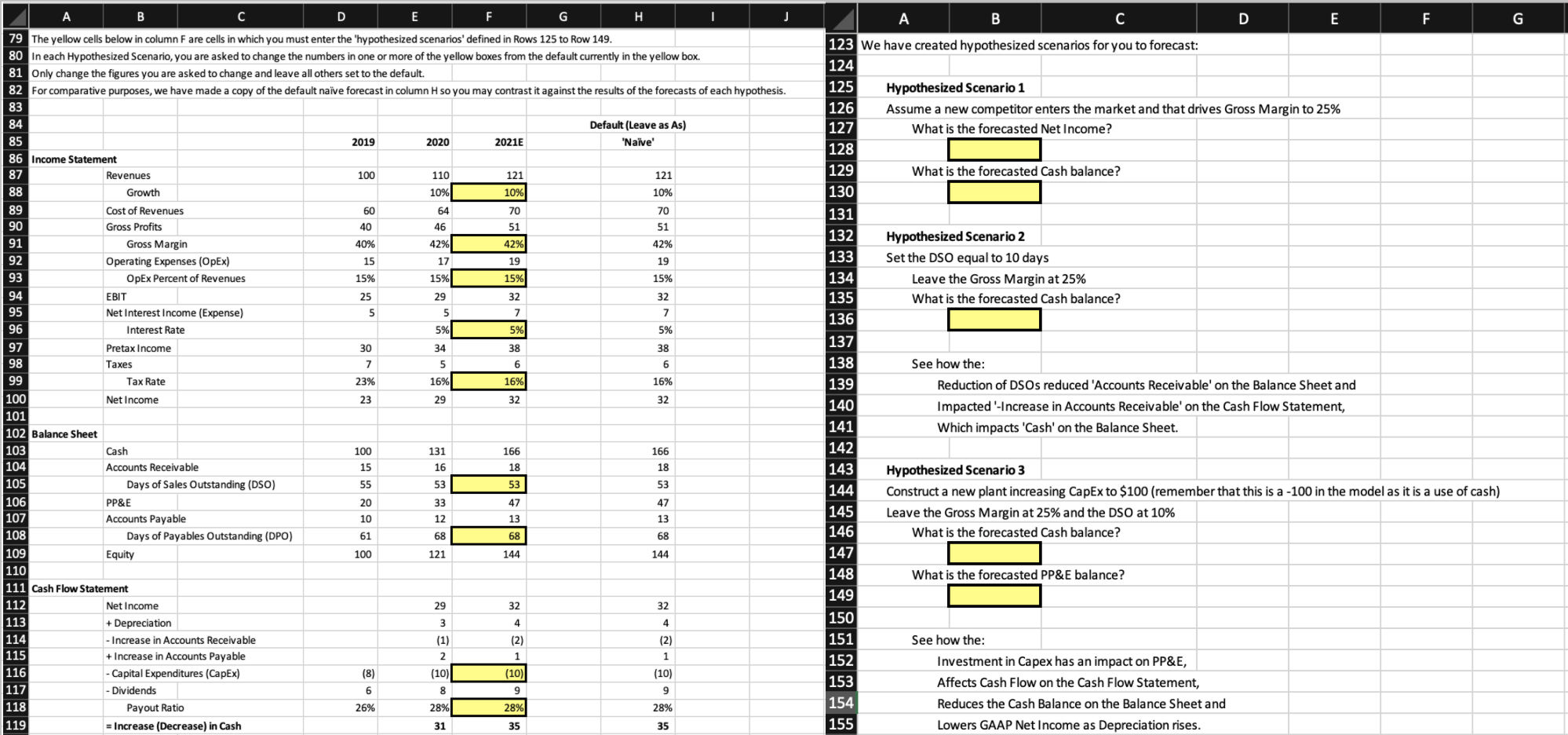Select the yellow Days of Payables Outstanding cell
The height and width of the screenshot is (735, 1568).
[x=488, y=536]
